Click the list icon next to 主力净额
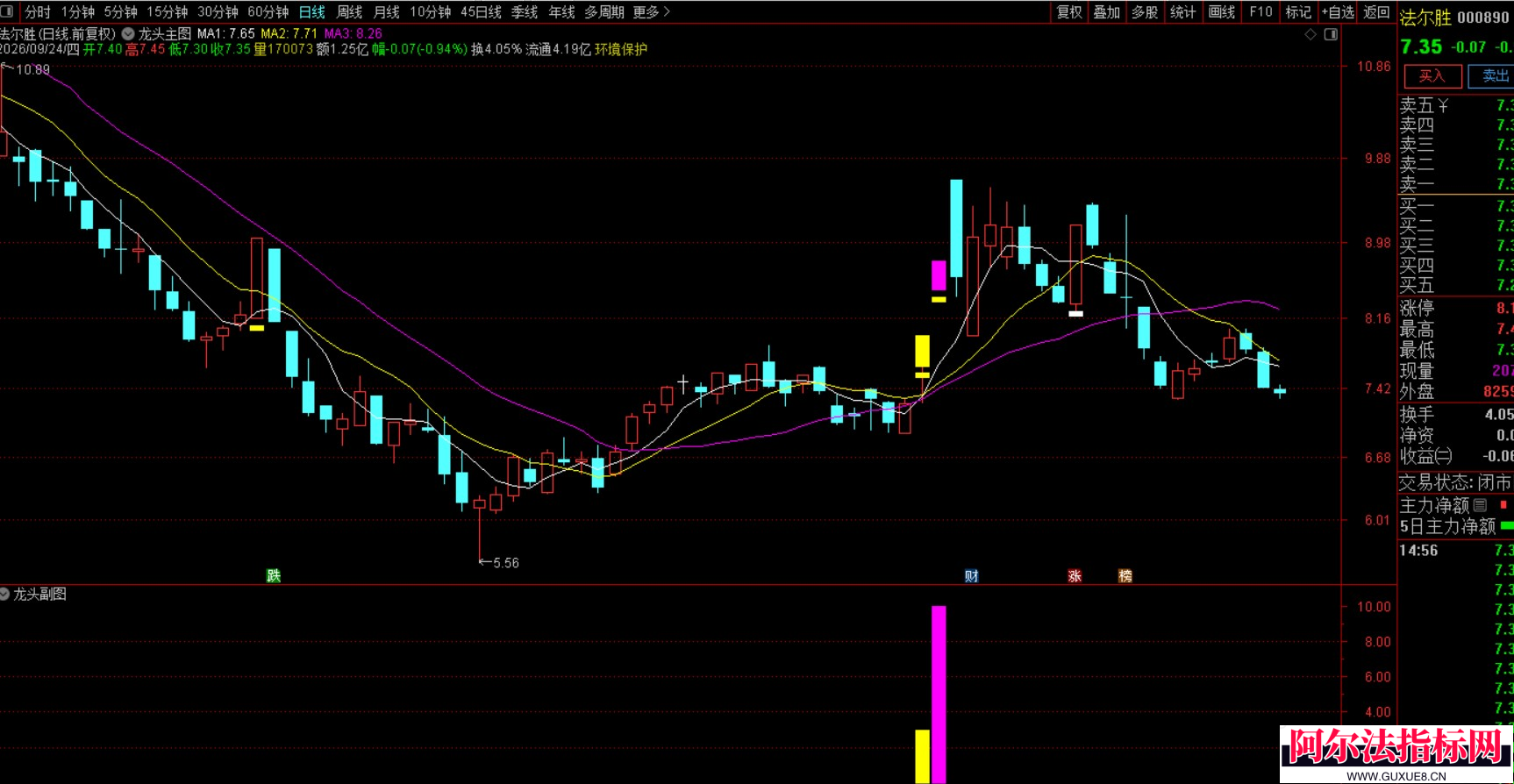 coord(1480,505)
